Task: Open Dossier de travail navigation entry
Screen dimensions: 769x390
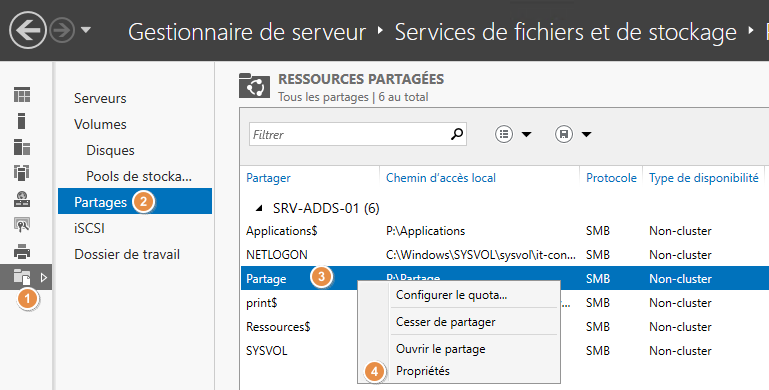Action: click(127, 254)
